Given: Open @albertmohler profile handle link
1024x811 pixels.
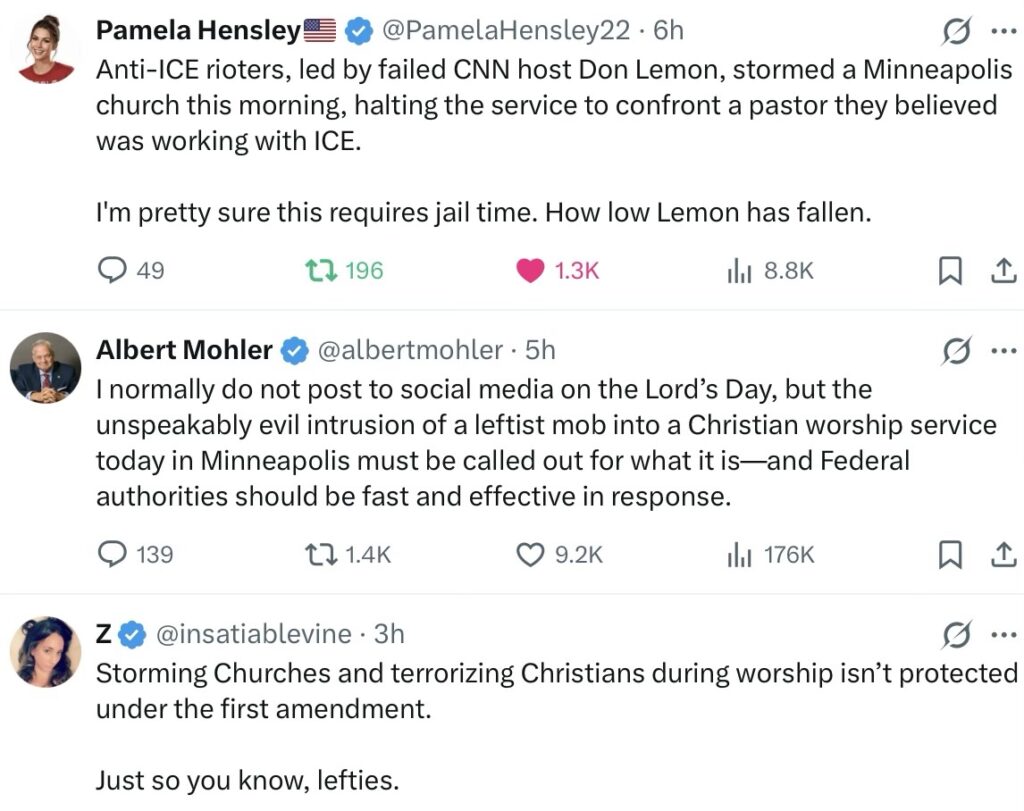Looking at the screenshot, I should click(x=410, y=350).
